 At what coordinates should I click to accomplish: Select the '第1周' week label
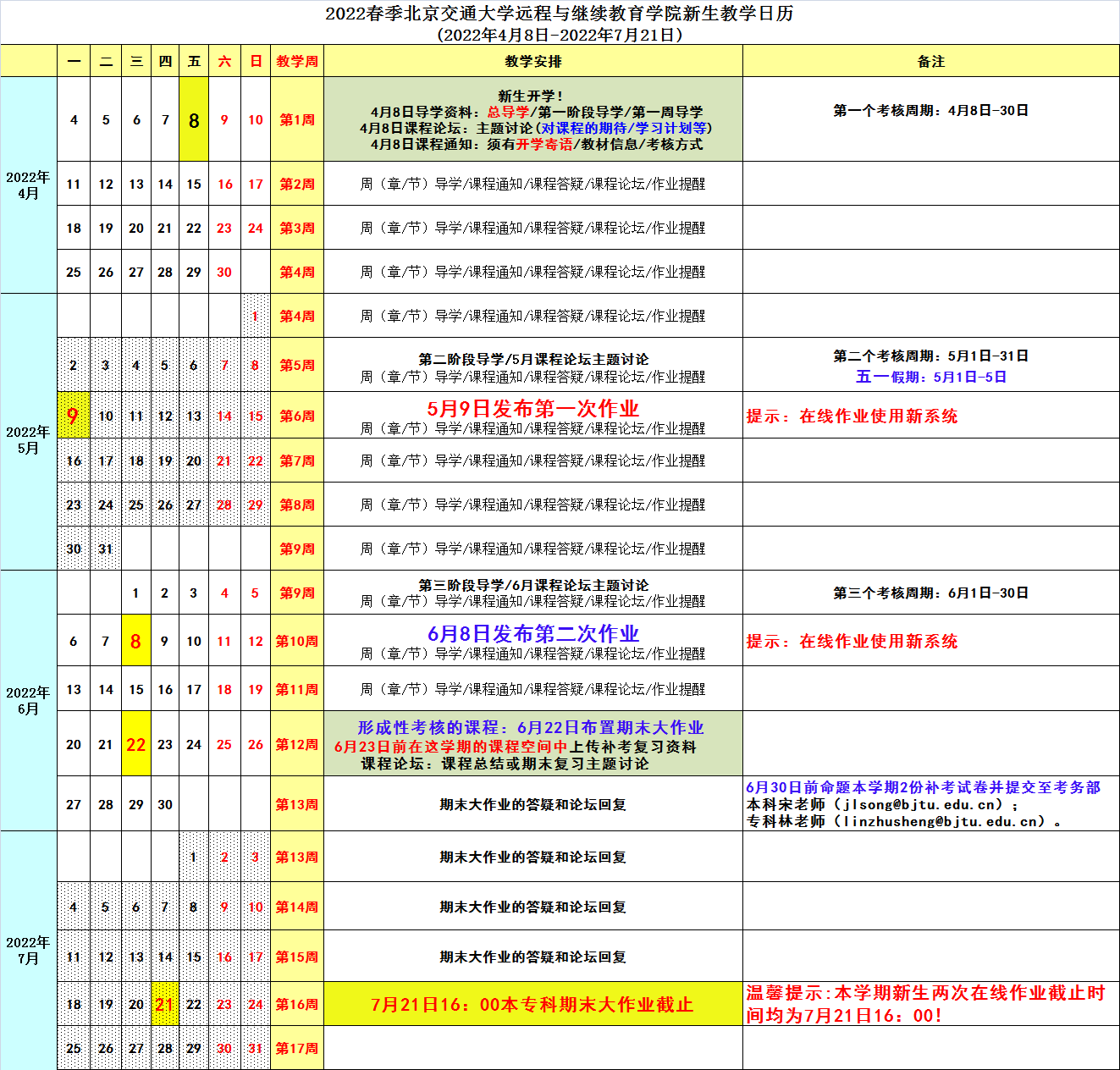[297, 119]
